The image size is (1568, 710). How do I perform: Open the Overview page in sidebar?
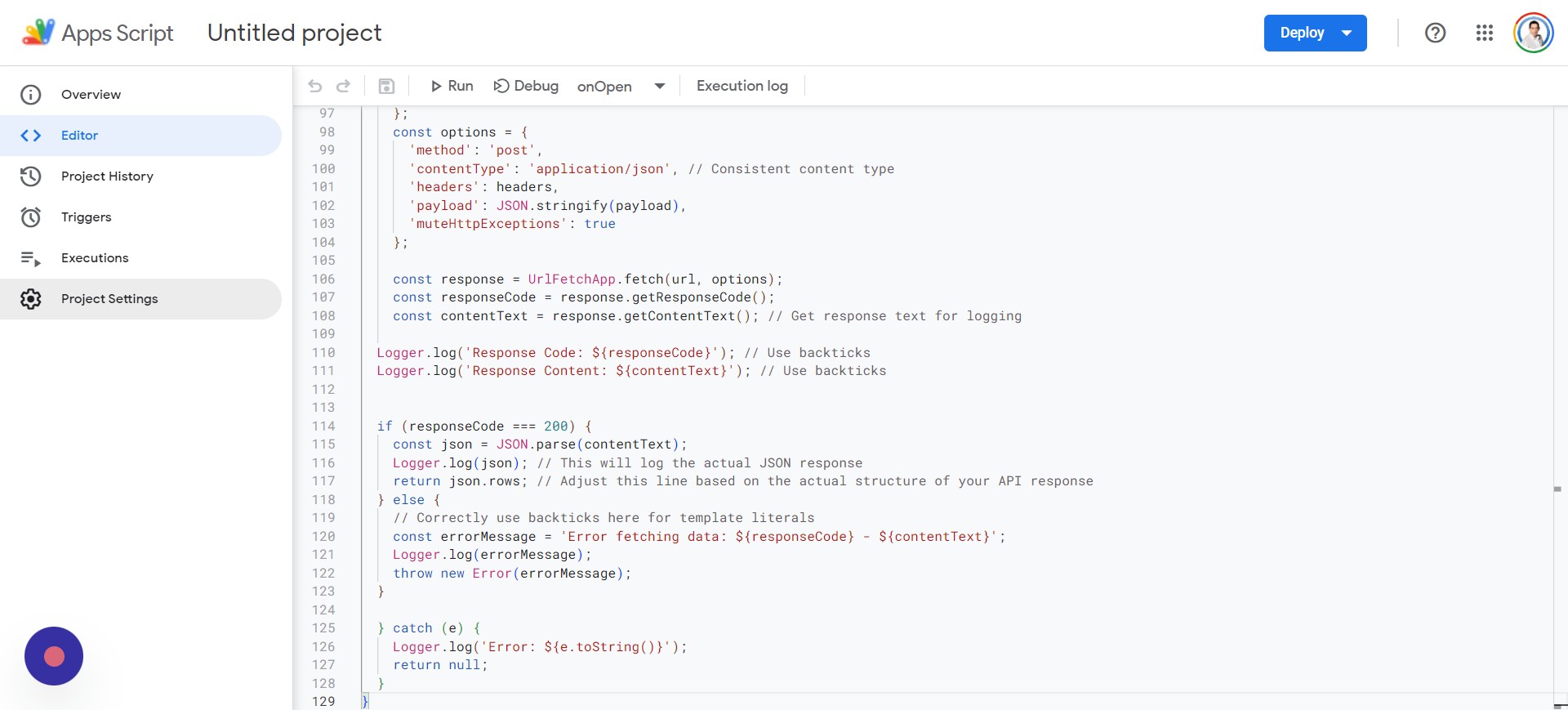click(91, 95)
